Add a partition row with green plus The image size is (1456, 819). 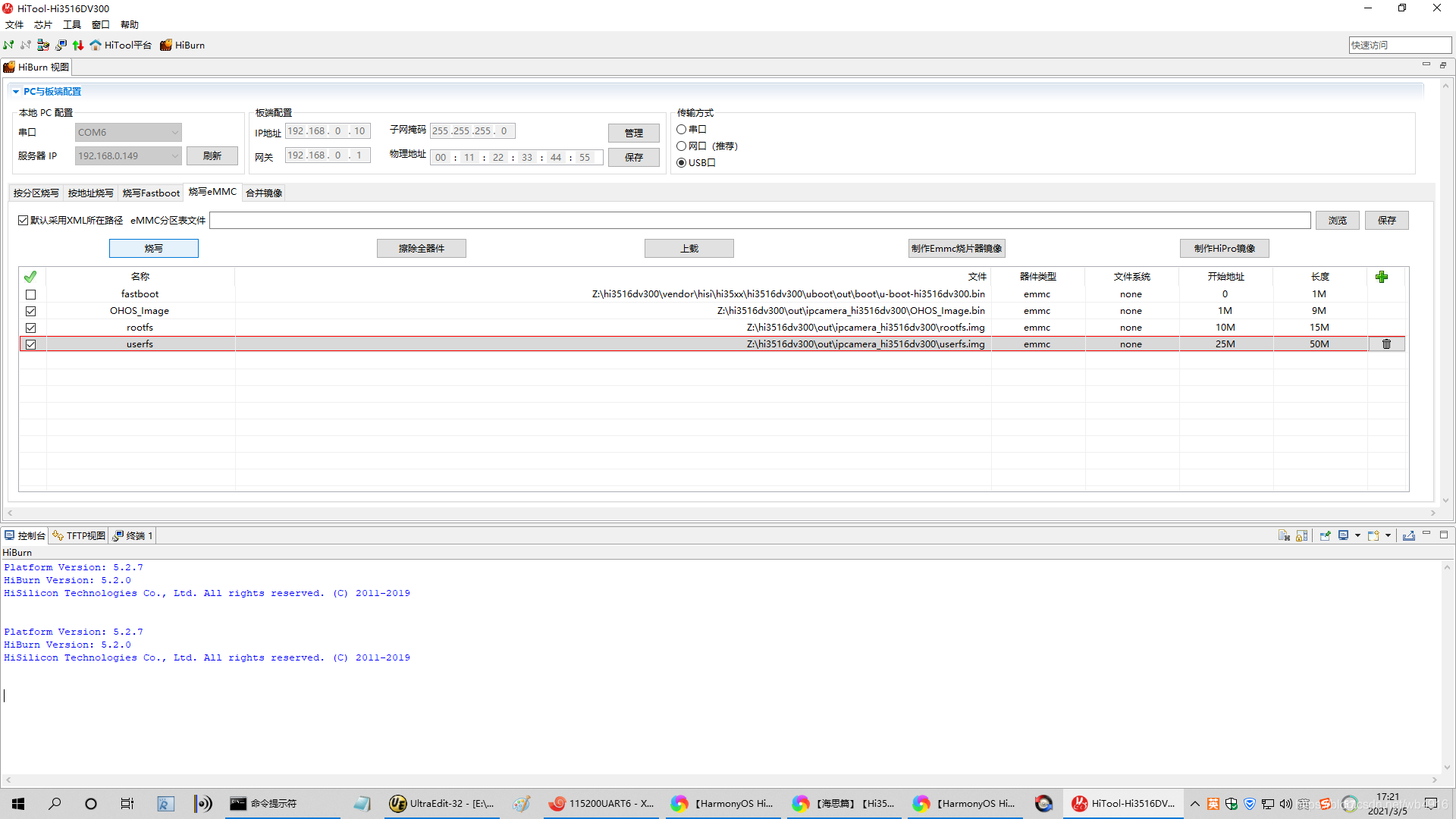[x=1382, y=277]
